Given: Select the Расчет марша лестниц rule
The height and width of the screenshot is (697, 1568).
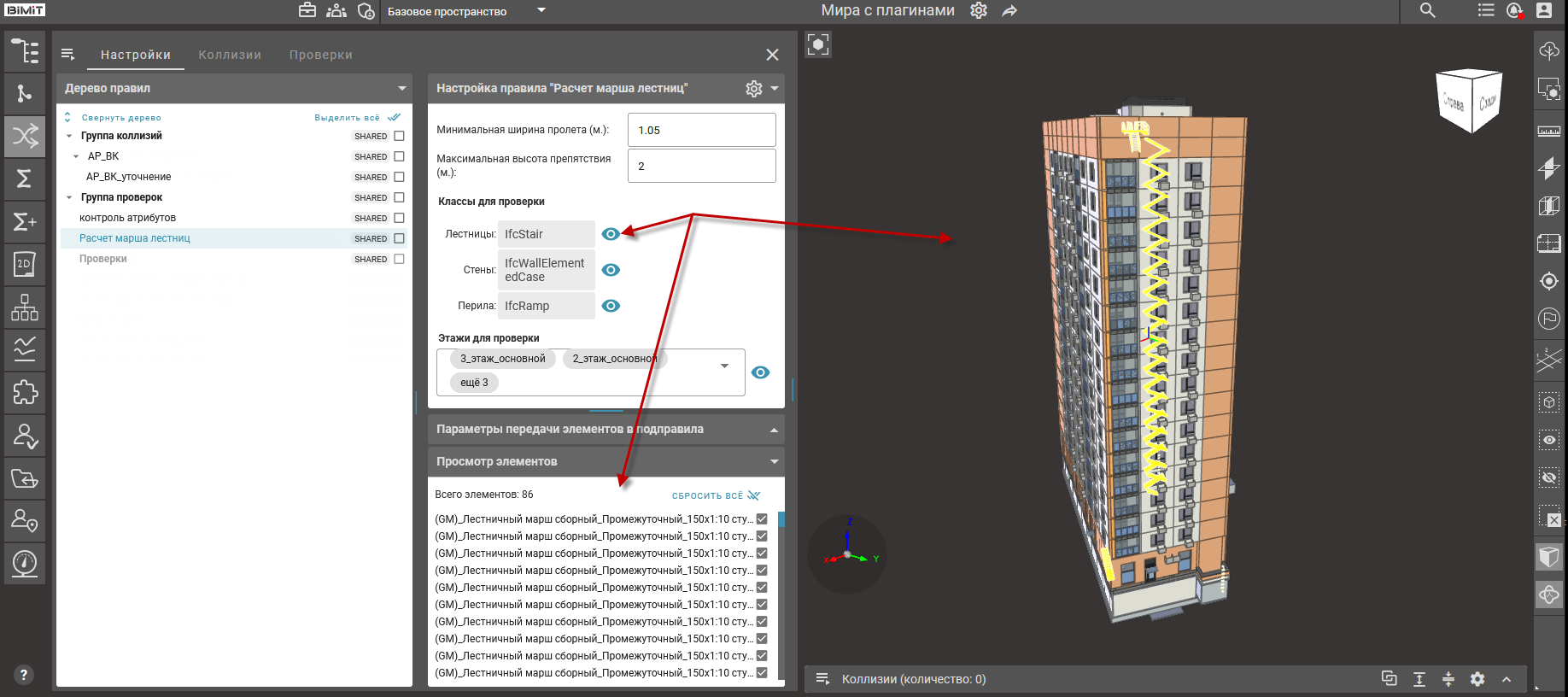Looking at the screenshot, I should [135, 238].
